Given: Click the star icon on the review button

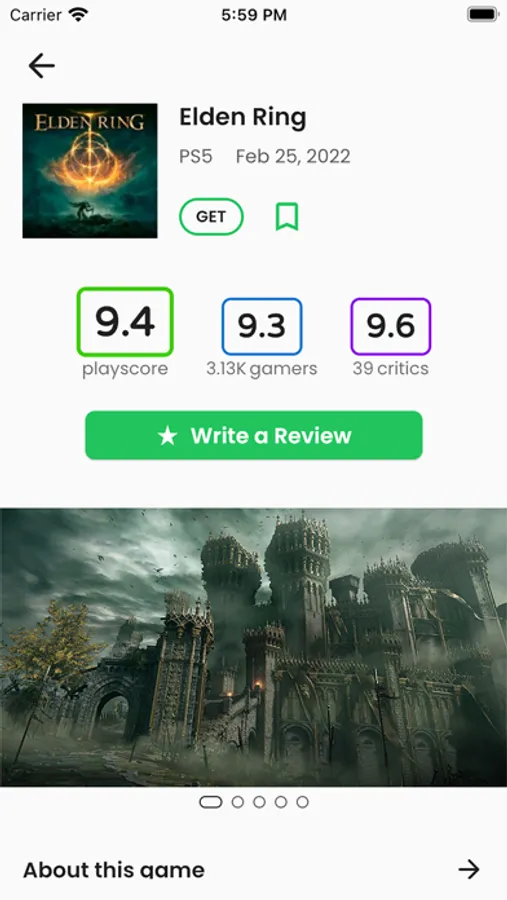Looking at the screenshot, I should point(168,436).
